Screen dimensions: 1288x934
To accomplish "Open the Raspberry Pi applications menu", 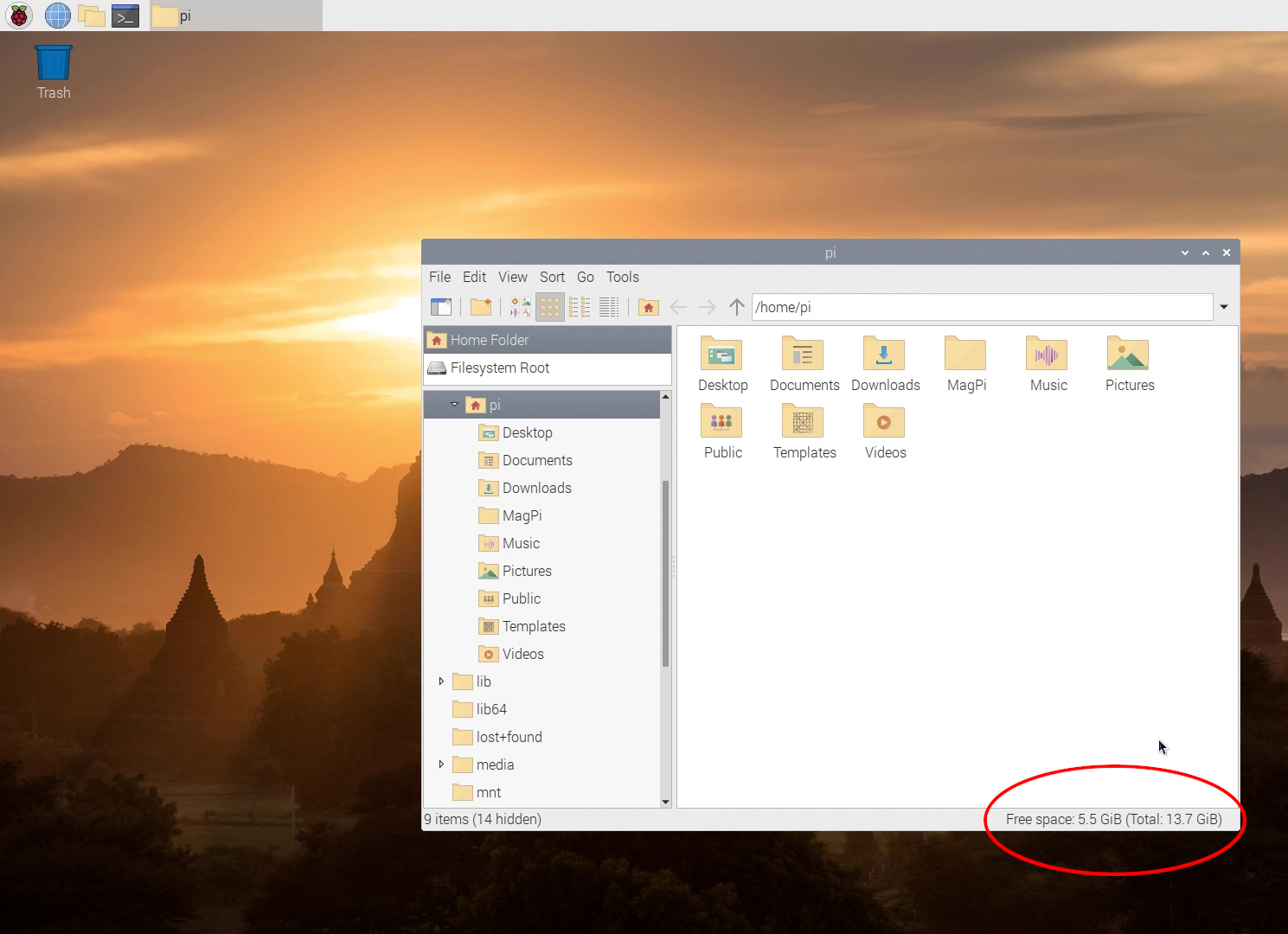I will pos(18,15).
